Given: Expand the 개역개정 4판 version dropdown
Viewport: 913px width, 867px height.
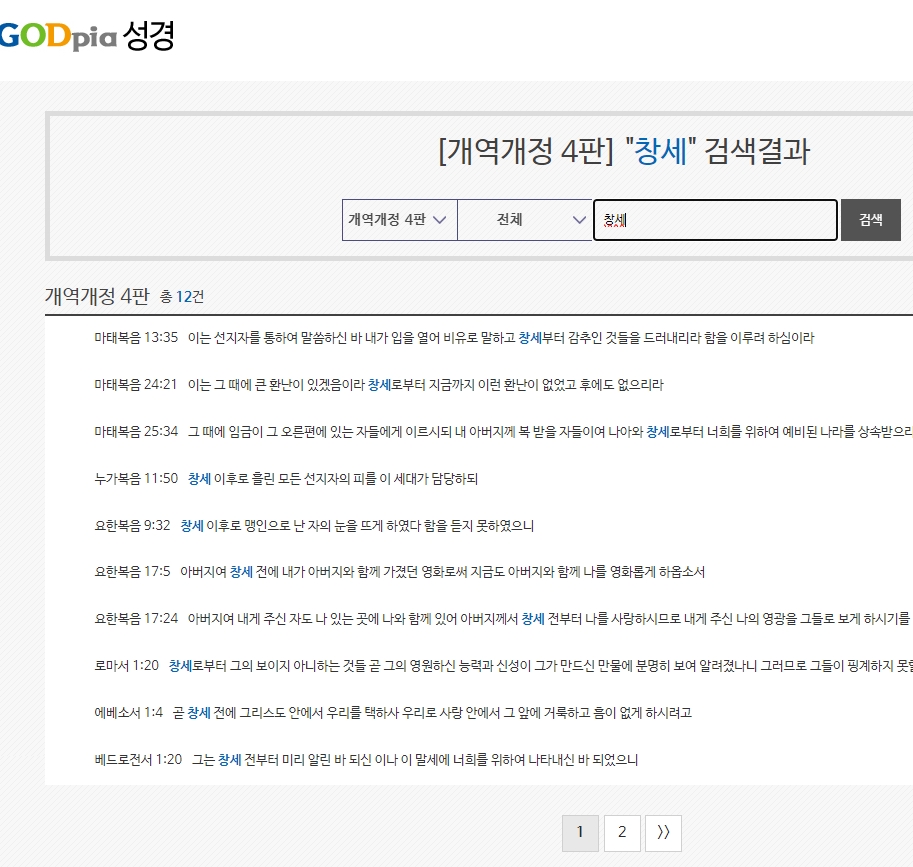Looking at the screenshot, I should [x=399, y=220].
